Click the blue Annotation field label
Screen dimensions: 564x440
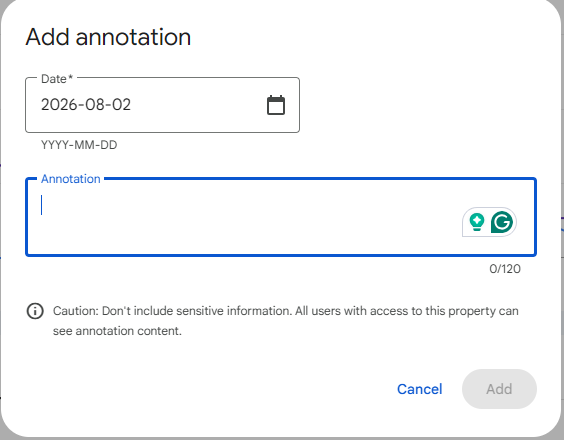(70, 179)
